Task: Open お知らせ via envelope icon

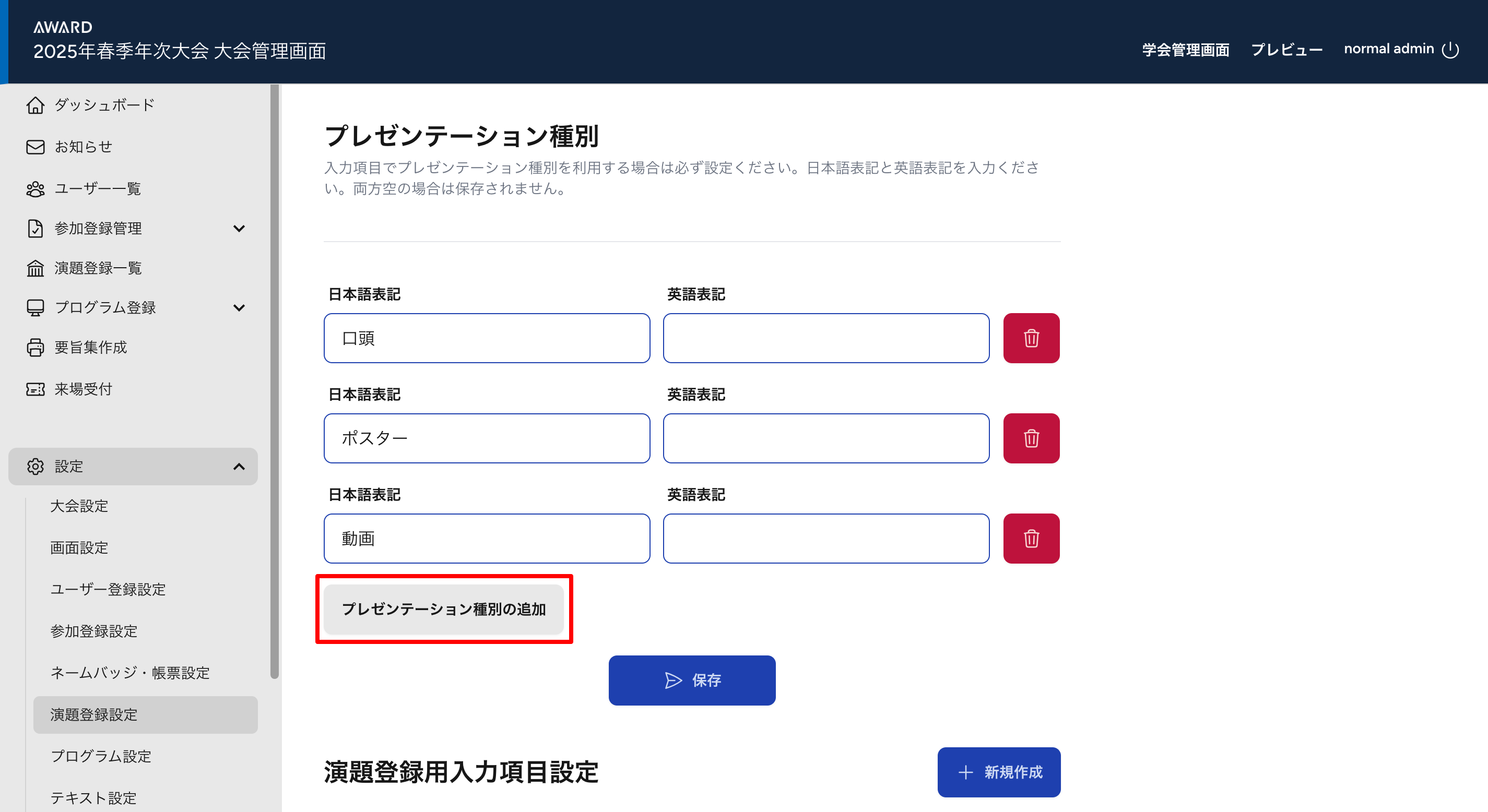Action: coord(35,147)
